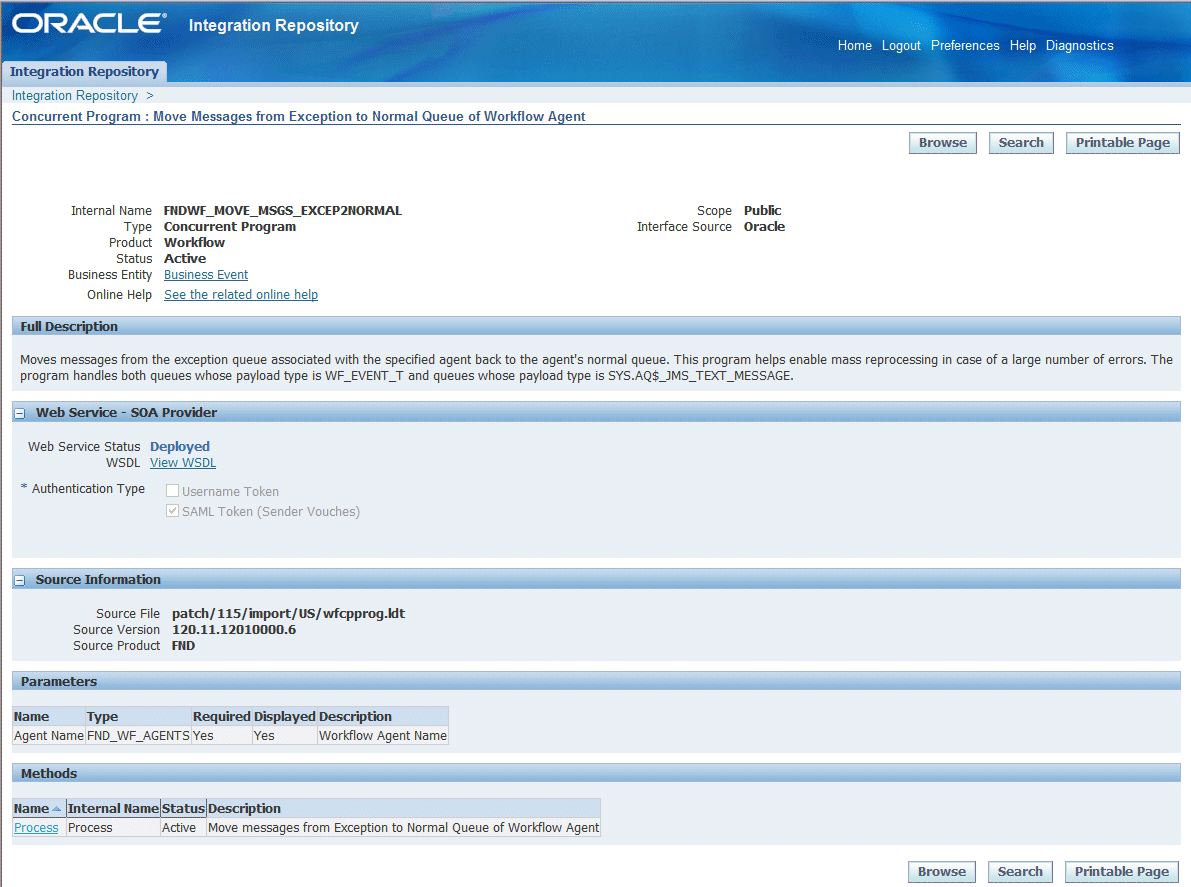Click the bottom Printable Page button
The image size is (1191, 887).
click(1122, 872)
